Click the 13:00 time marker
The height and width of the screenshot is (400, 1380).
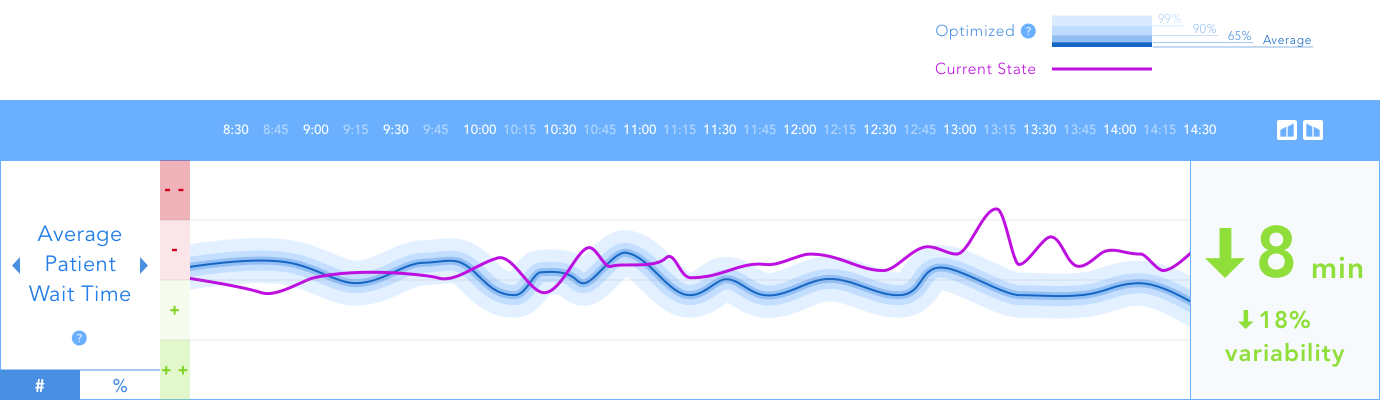[960, 130]
